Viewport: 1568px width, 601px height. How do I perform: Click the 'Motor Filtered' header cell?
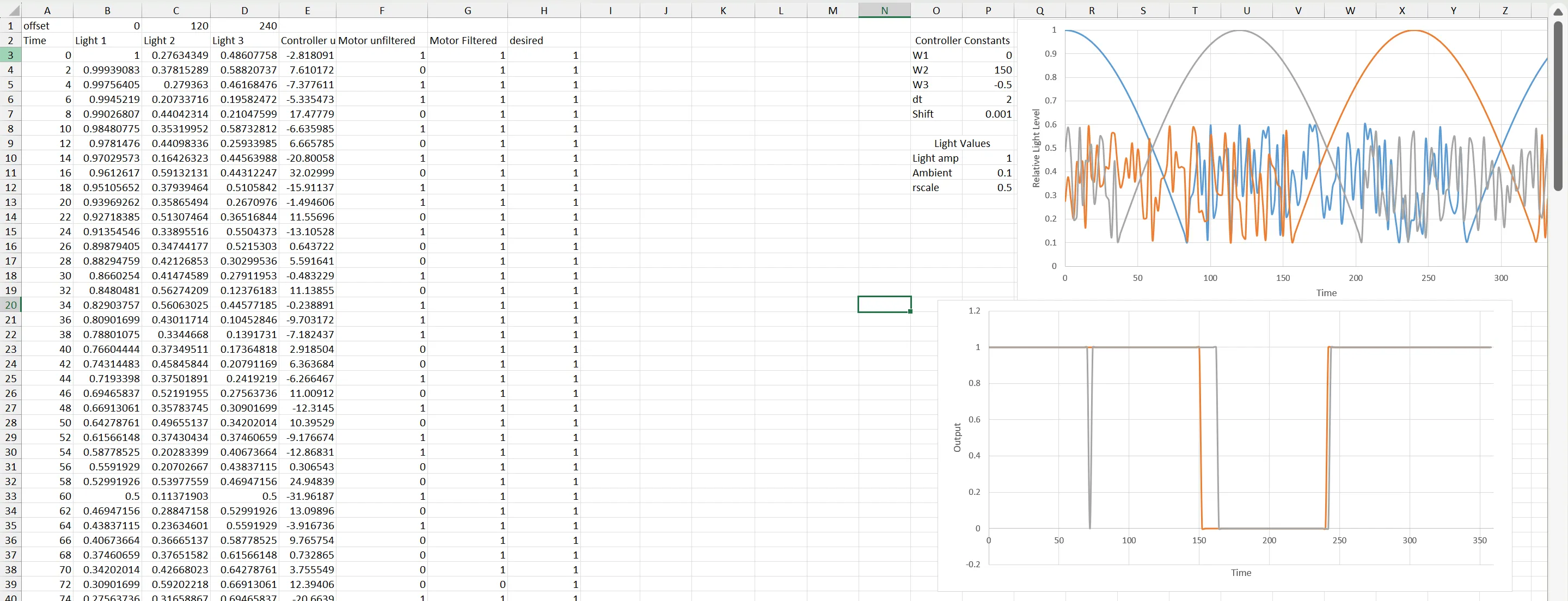(468, 40)
